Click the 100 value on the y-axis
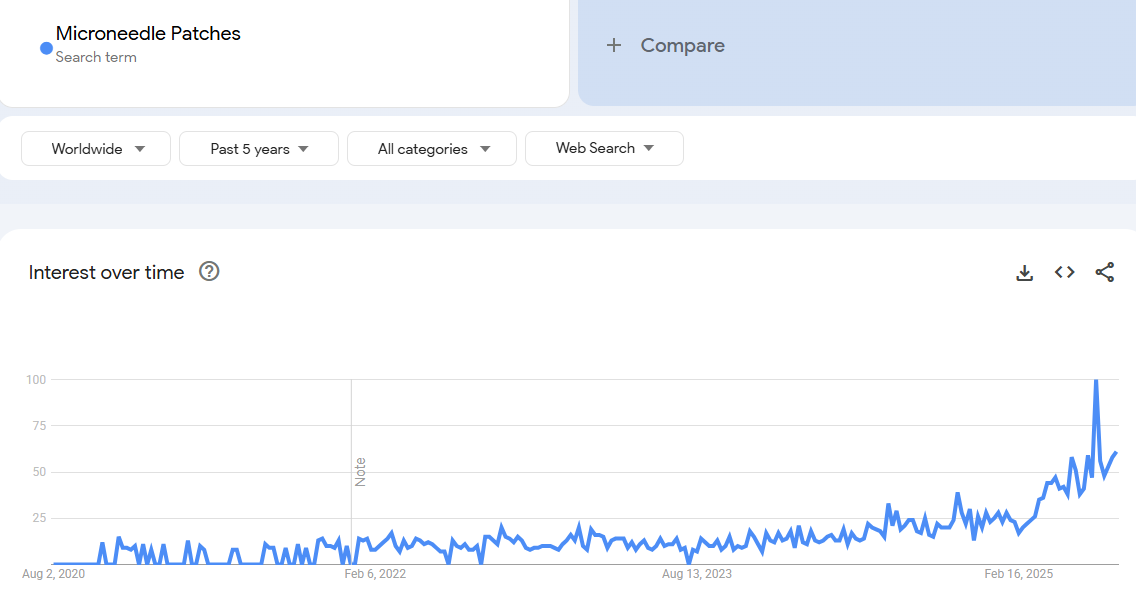The height and width of the screenshot is (594, 1136). click(x=37, y=380)
